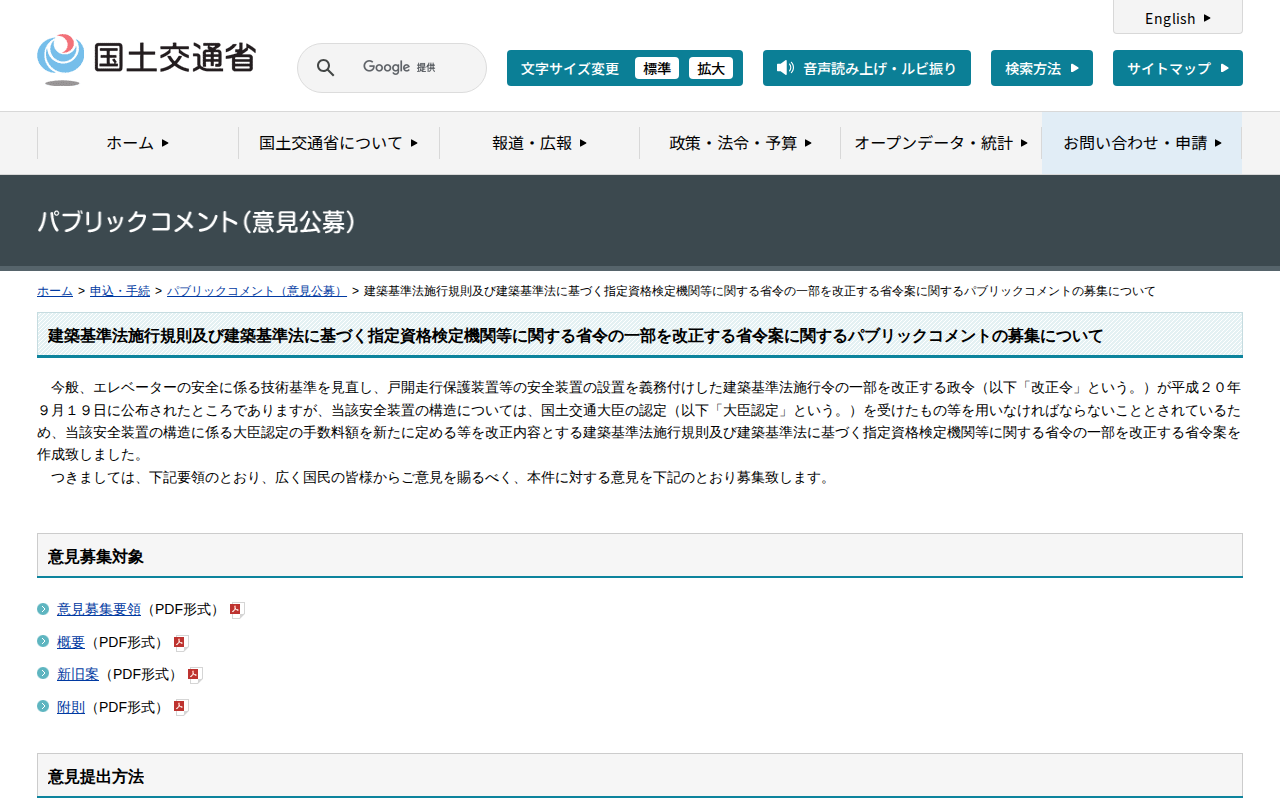
Task: Focus the Google site search field
Action: [410, 68]
